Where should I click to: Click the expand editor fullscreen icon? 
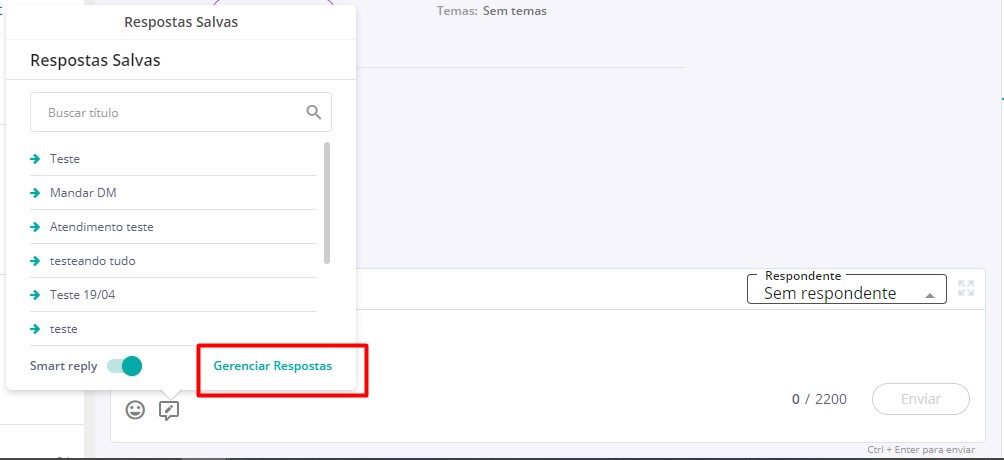pos(966,288)
